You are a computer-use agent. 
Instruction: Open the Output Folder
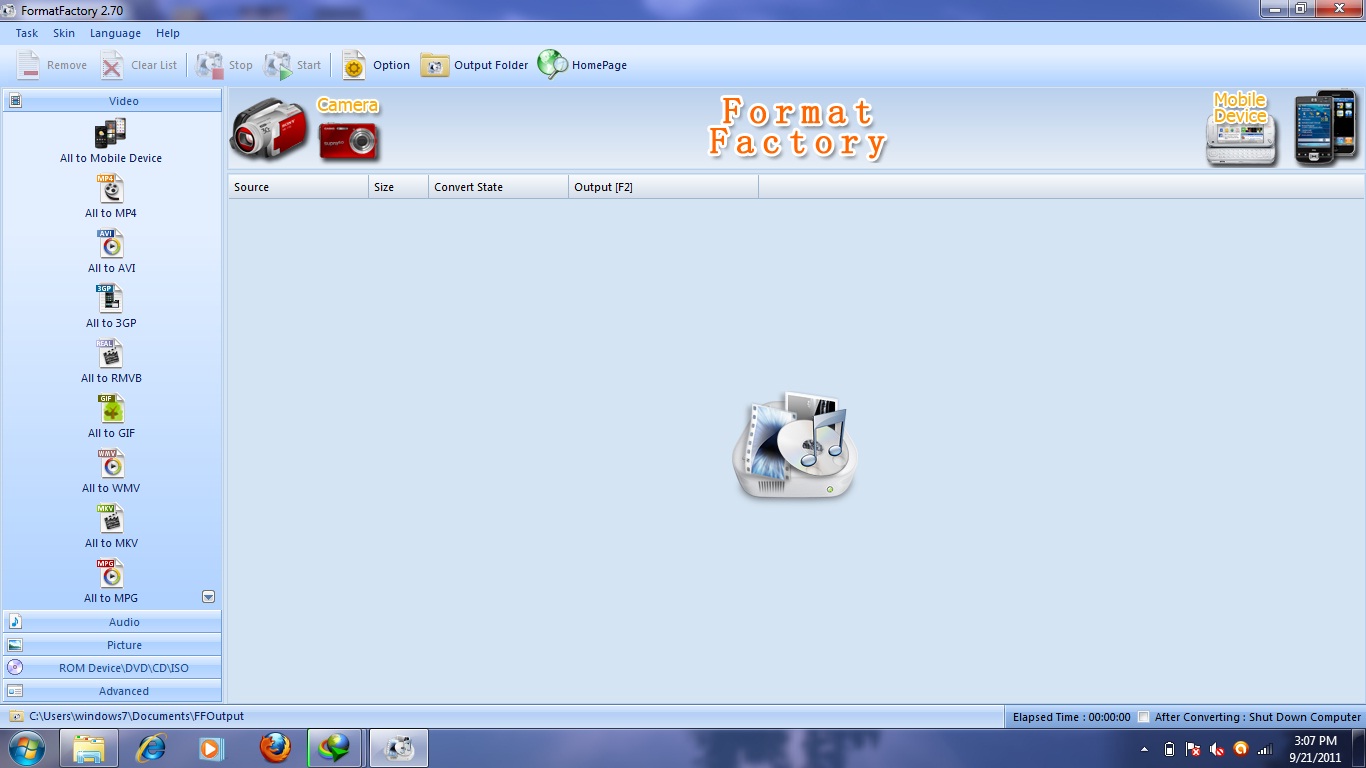478,64
